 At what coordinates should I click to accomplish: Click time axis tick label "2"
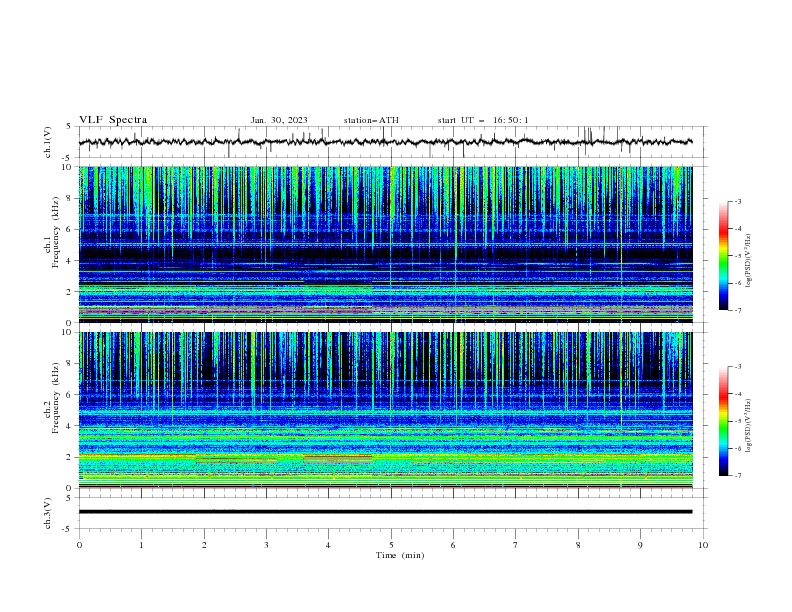pos(204,545)
